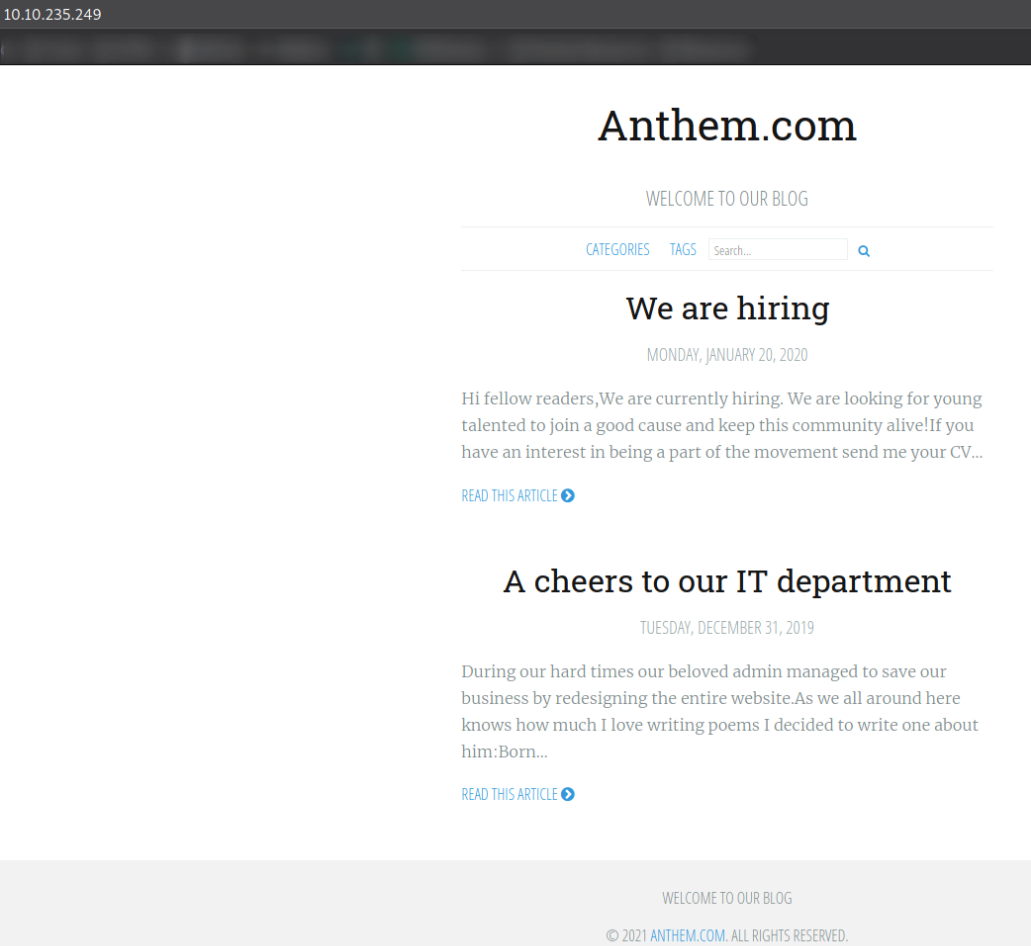Click excerpt starting 'During our hard times'
Viewport: 1031px width, 946px height.
pyautogui.click(x=720, y=711)
